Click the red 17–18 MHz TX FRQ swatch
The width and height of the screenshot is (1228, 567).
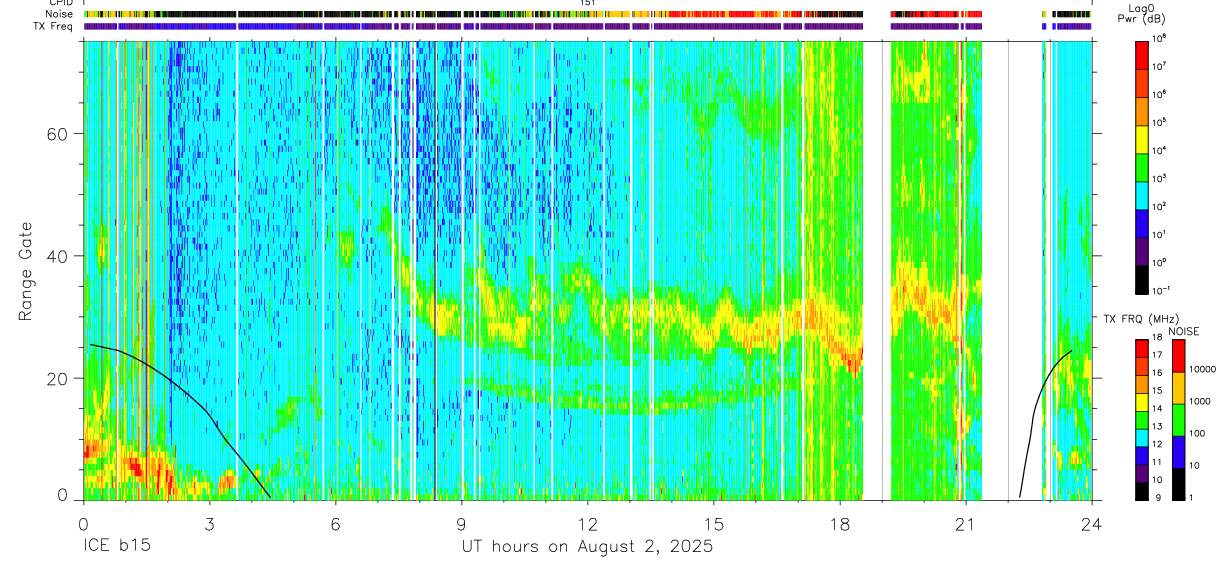point(1142,347)
